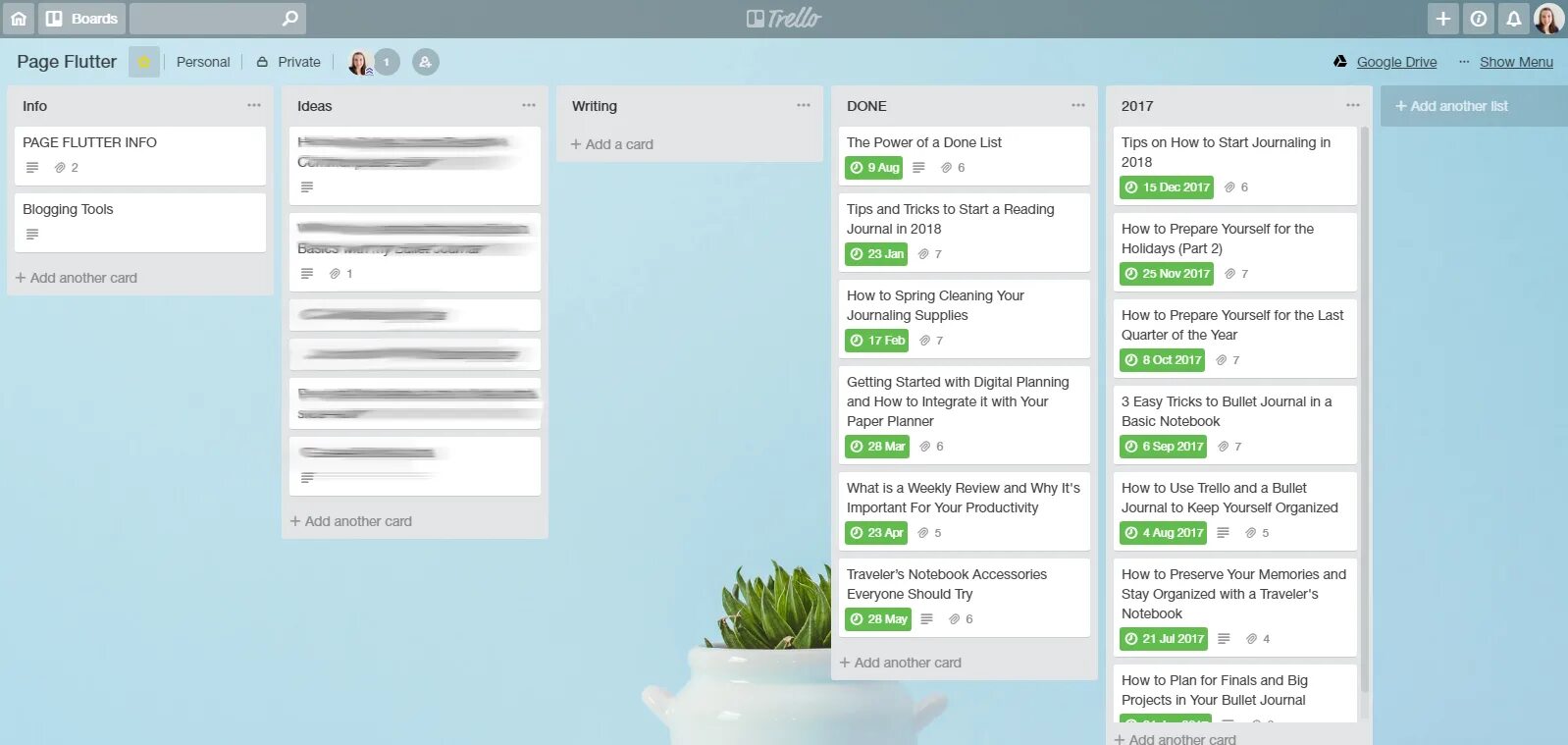Open Traveler's Notebook Accessories card
Screen dimensions: 1568x745
[x=965, y=597]
